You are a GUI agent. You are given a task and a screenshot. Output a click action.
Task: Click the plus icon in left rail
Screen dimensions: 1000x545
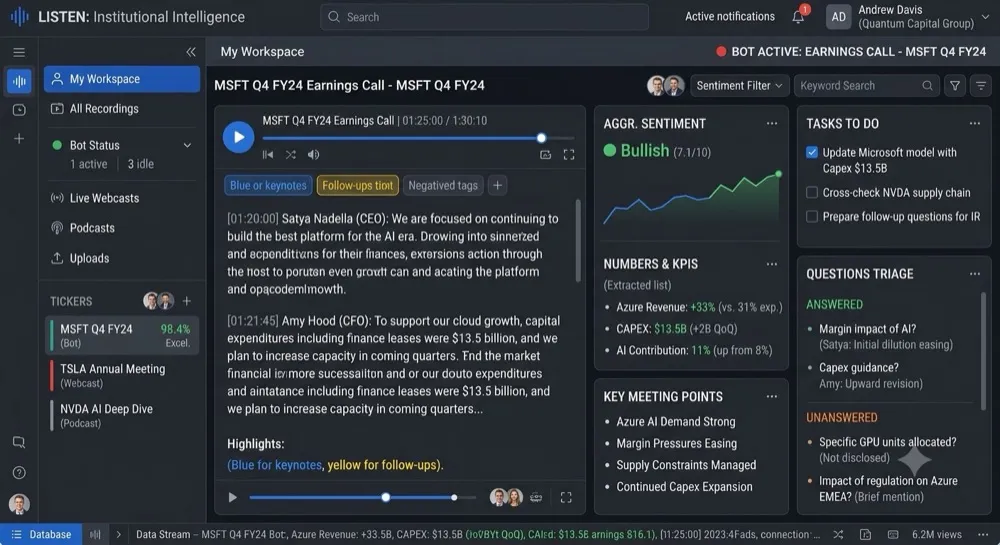(x=19, y=138)
